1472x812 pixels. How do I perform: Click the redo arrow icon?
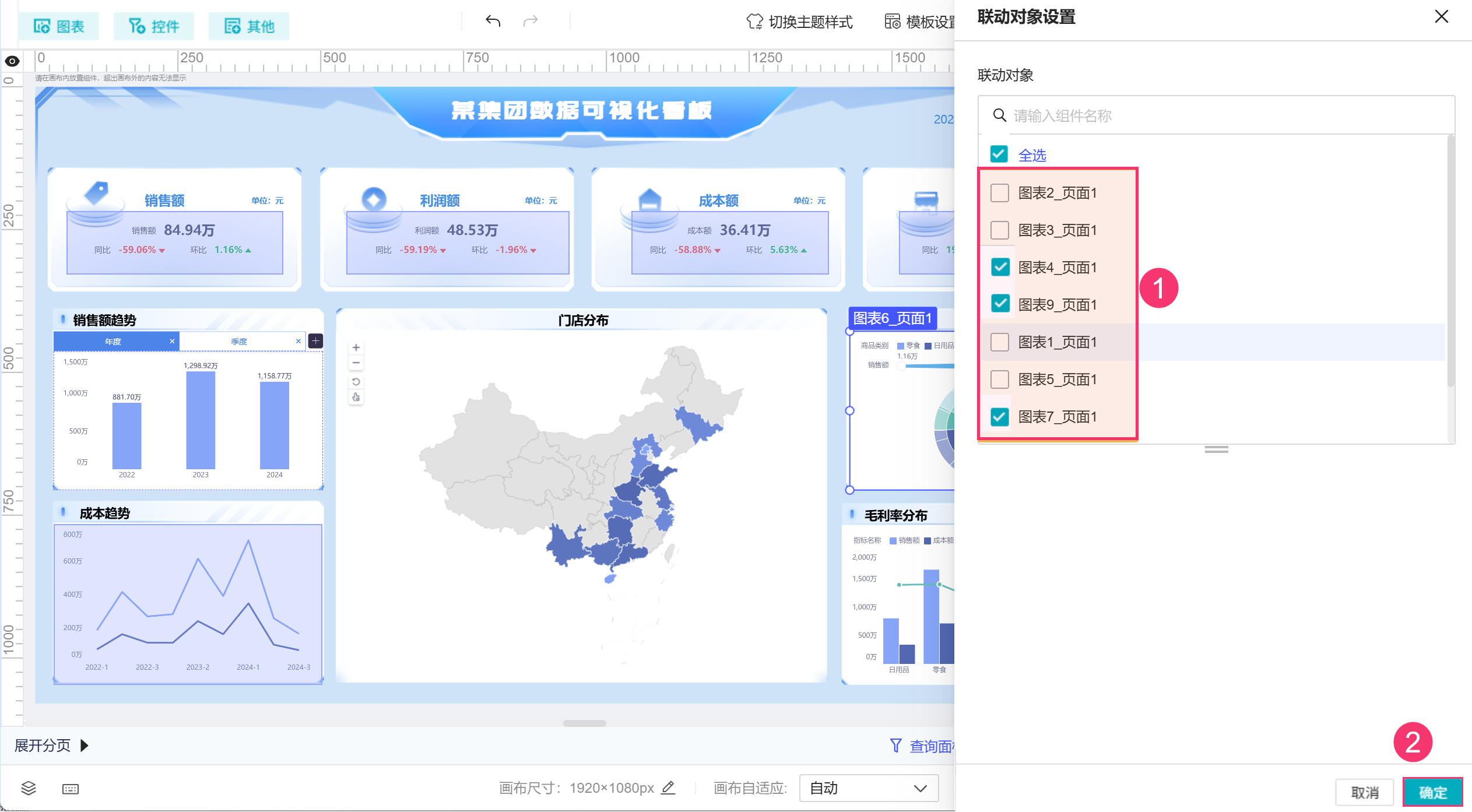click(531, 21)
